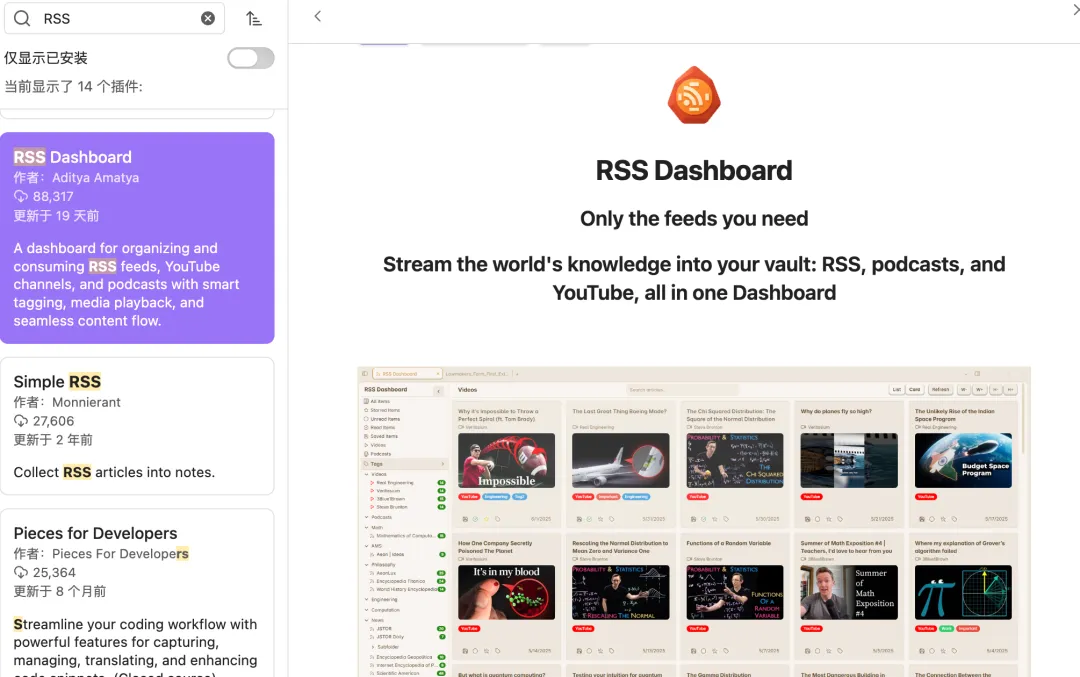Expand the Tags row in preview sidebar

pos(443,464)
